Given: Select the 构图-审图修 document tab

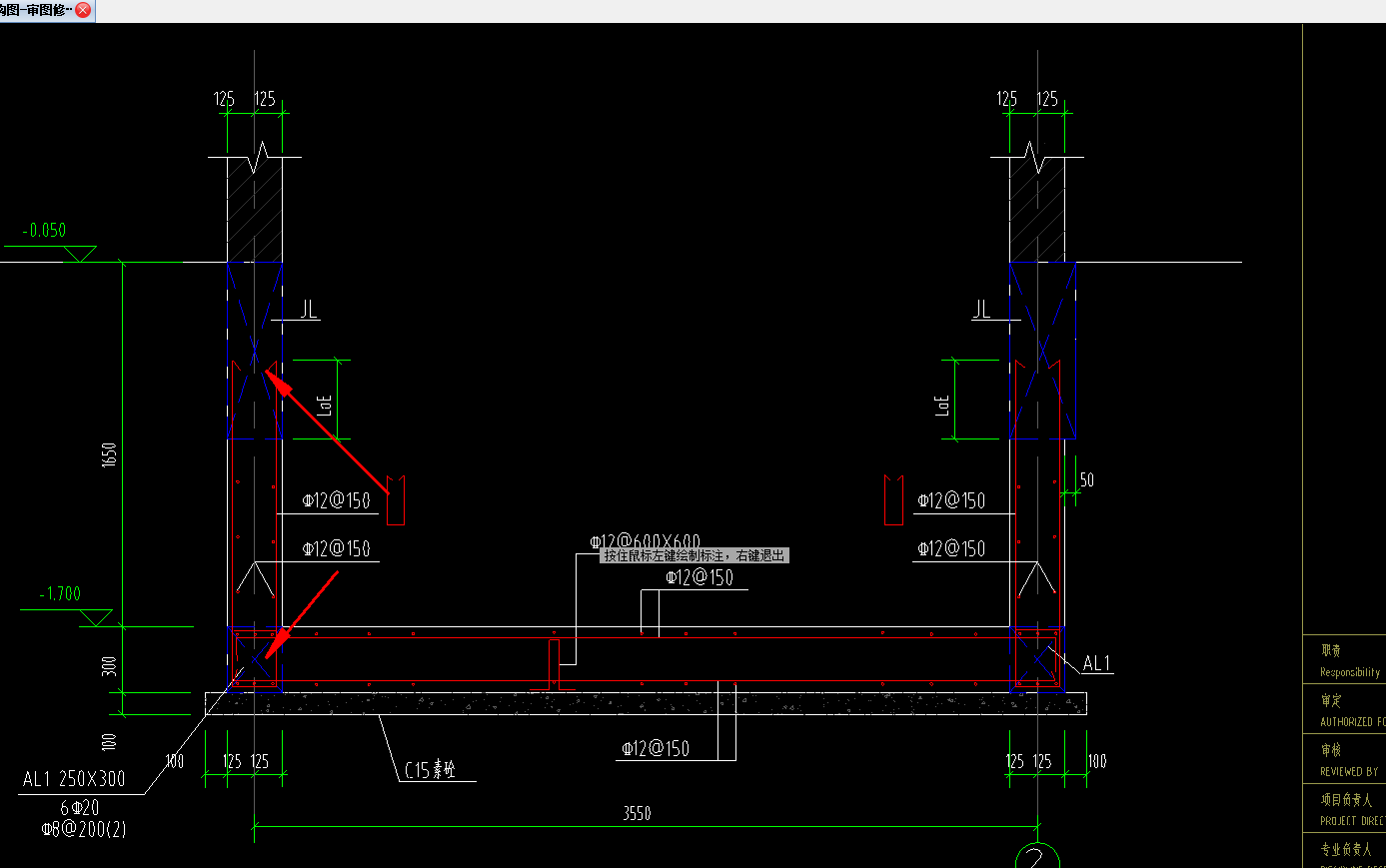Looking at the screenshot, I should (37, 10).
